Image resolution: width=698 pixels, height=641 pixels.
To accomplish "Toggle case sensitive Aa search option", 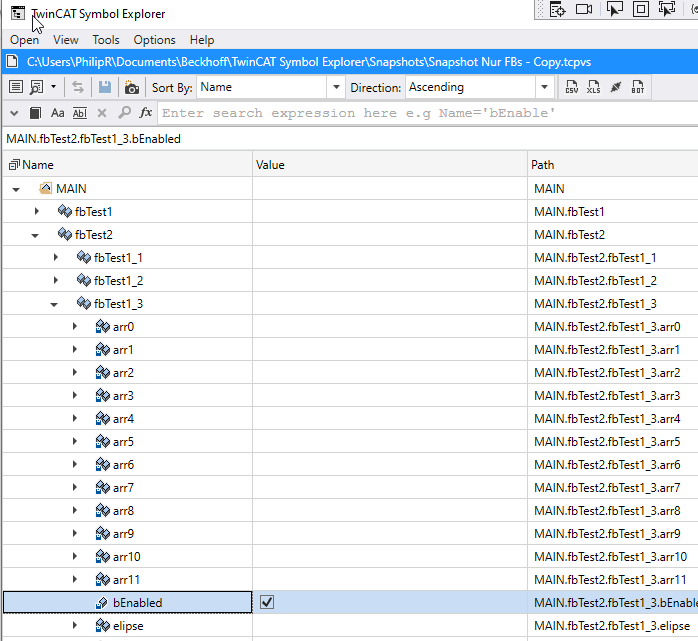I will pos(57,113).
